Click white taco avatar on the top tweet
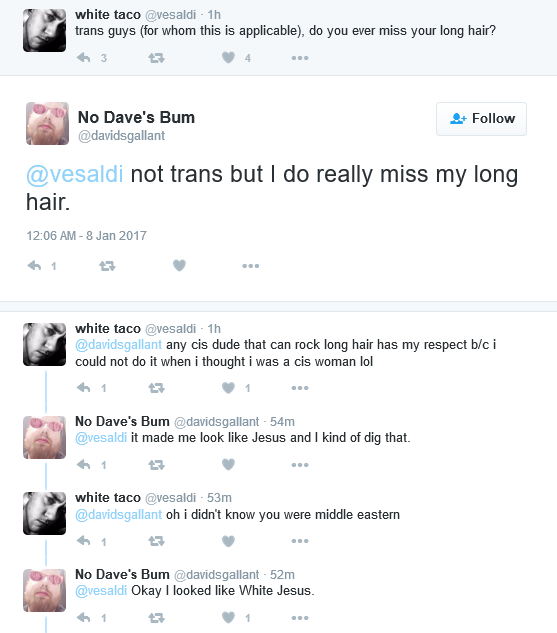Screen dimensions: 557x633 tap(44, 30)
